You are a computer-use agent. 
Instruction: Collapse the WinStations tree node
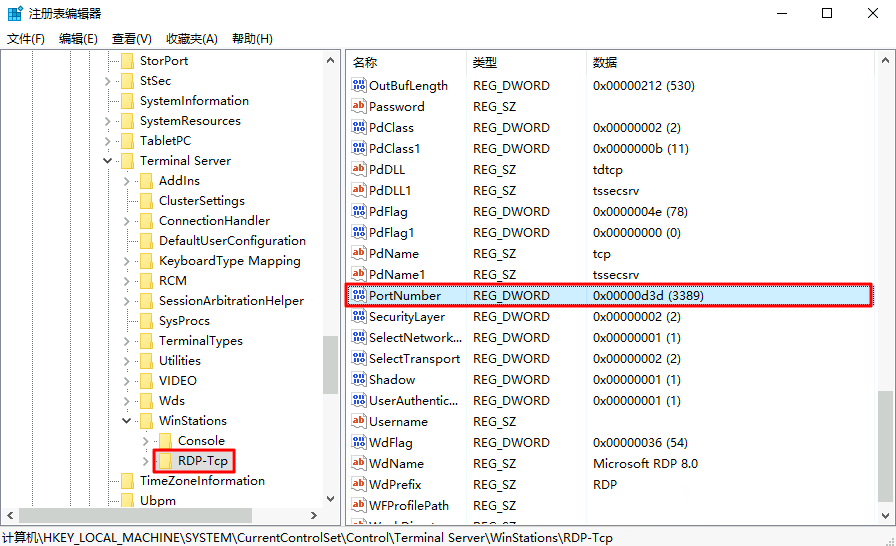[126, 421]
